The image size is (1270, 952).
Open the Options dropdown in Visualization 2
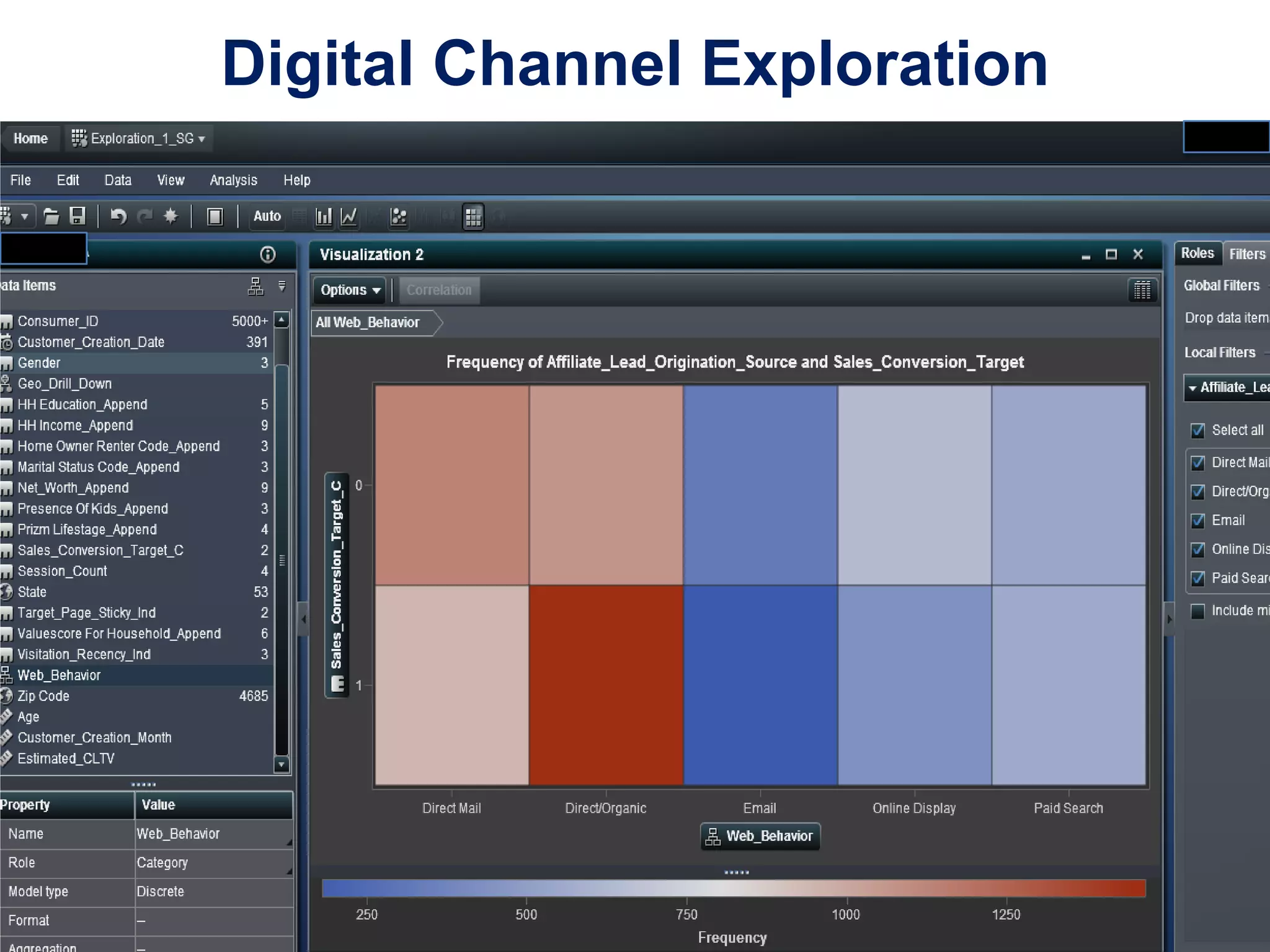(349, 290)
